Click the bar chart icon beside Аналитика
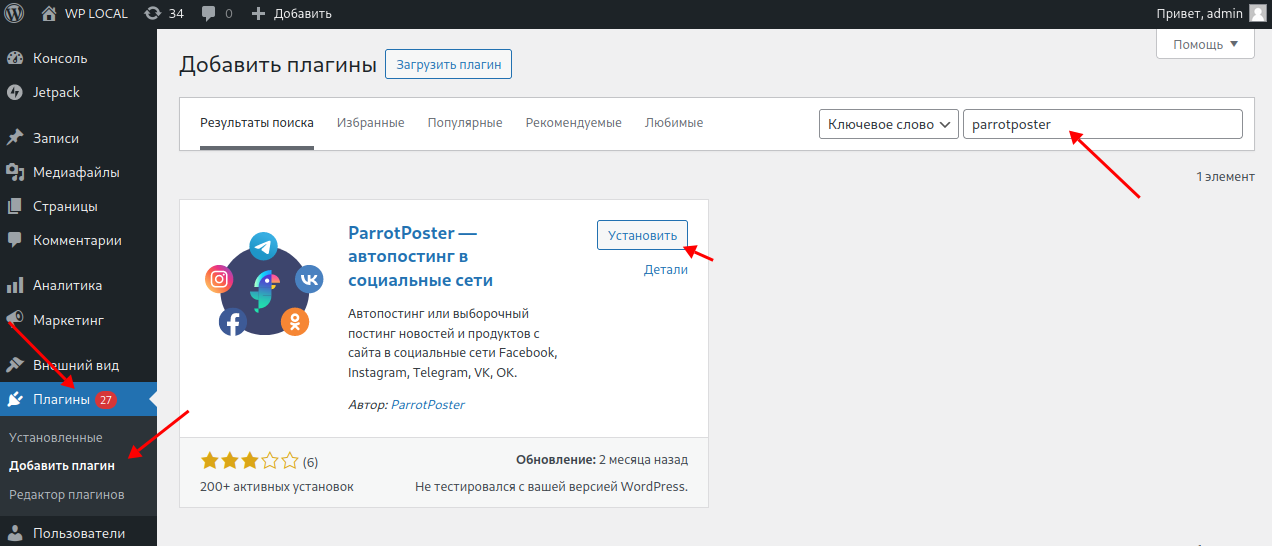The height and width of the screenshot is (546, 1272). [15, 285]
